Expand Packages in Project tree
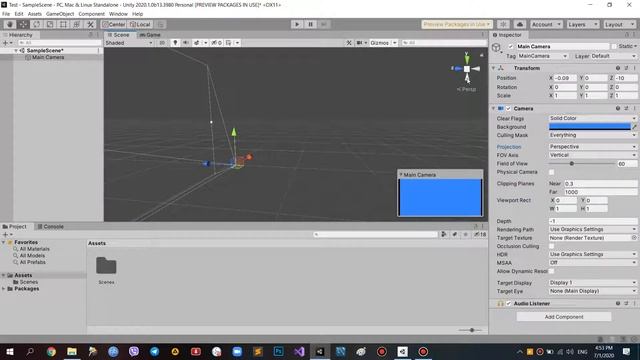This screenshot has width=640, height=360. click(4, 289)
